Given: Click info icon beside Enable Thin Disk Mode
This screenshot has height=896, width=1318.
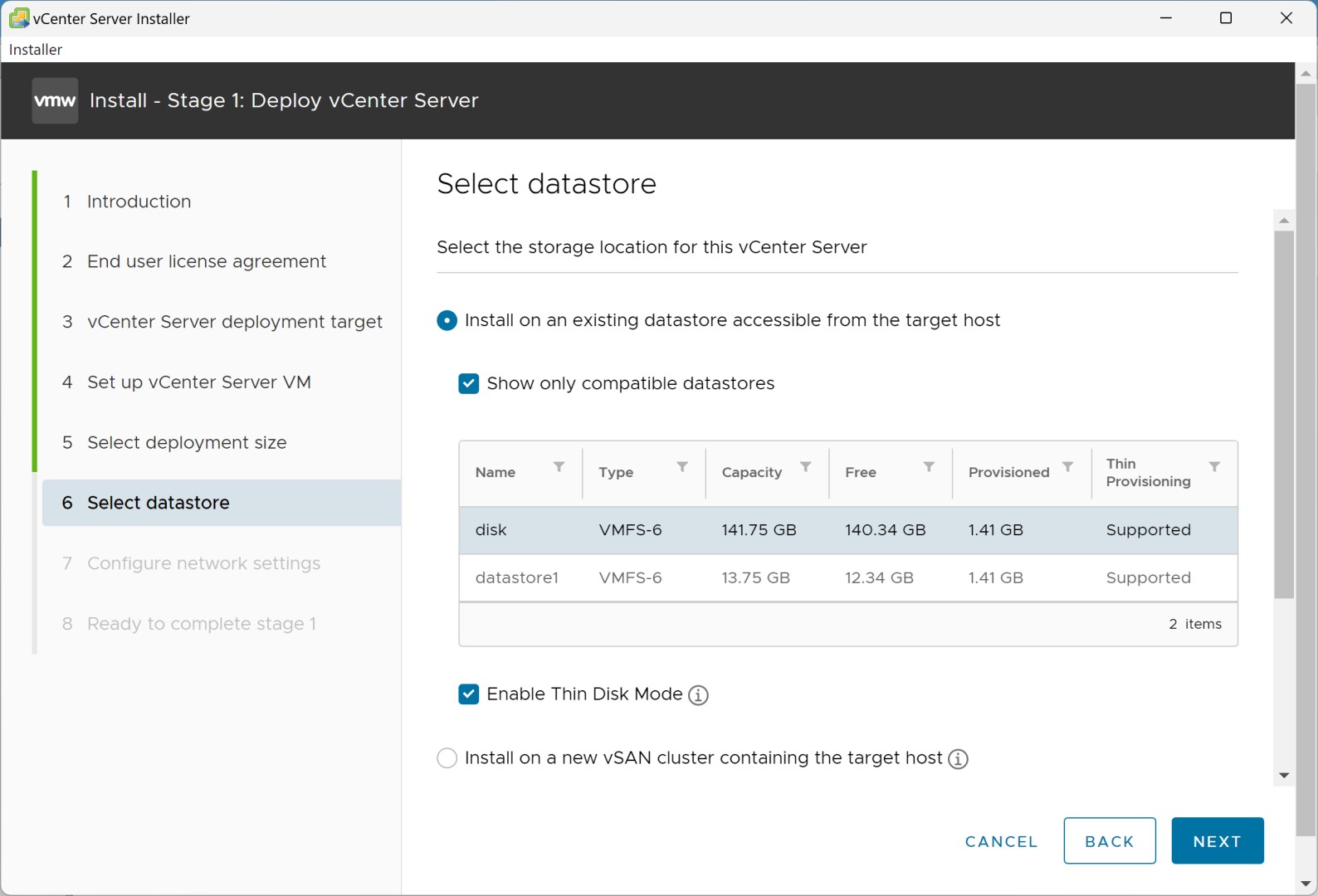Looking at the screenshot, I should tap(699, 695).
